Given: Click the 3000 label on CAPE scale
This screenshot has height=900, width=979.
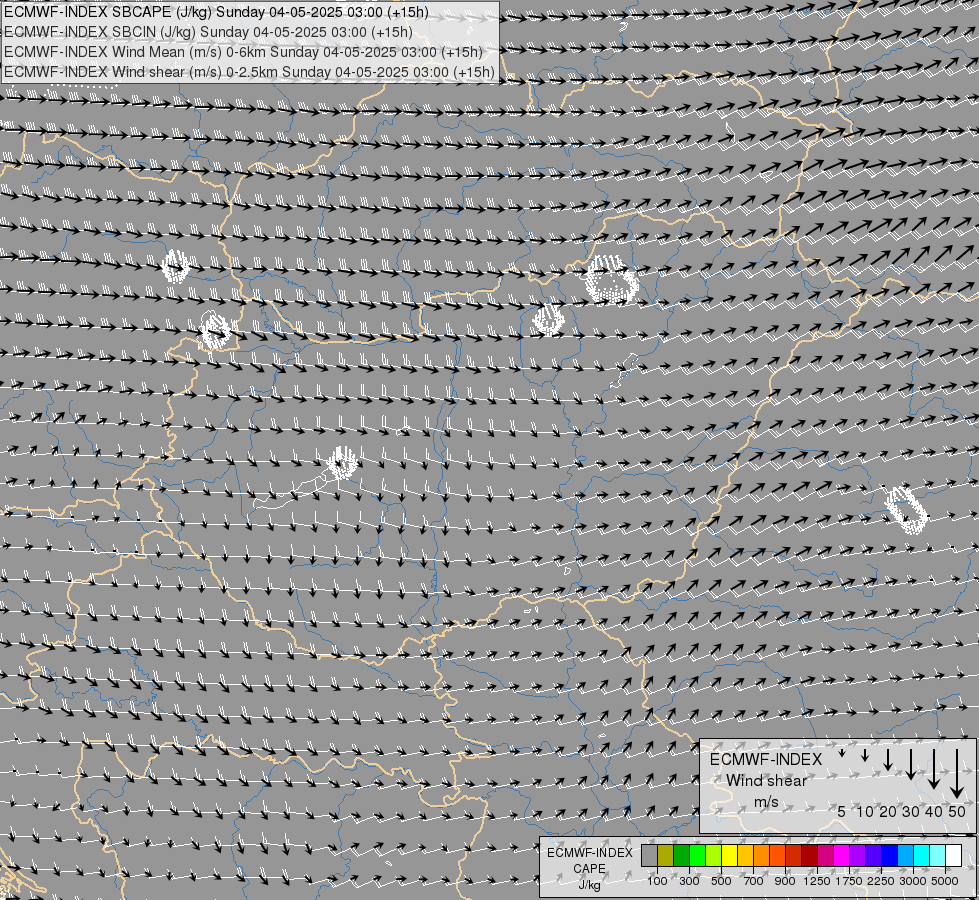Looking at the screenshot, I should coord(913,881).
